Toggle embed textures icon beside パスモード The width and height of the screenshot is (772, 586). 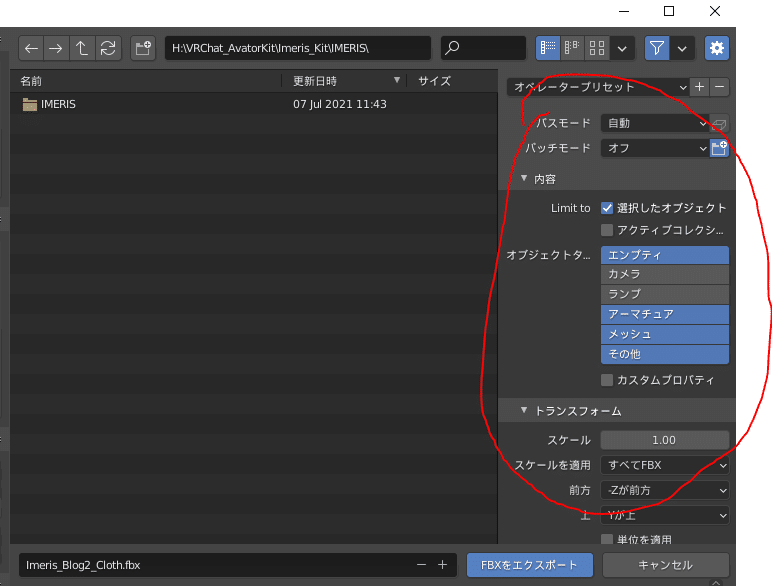click(719, 123)
